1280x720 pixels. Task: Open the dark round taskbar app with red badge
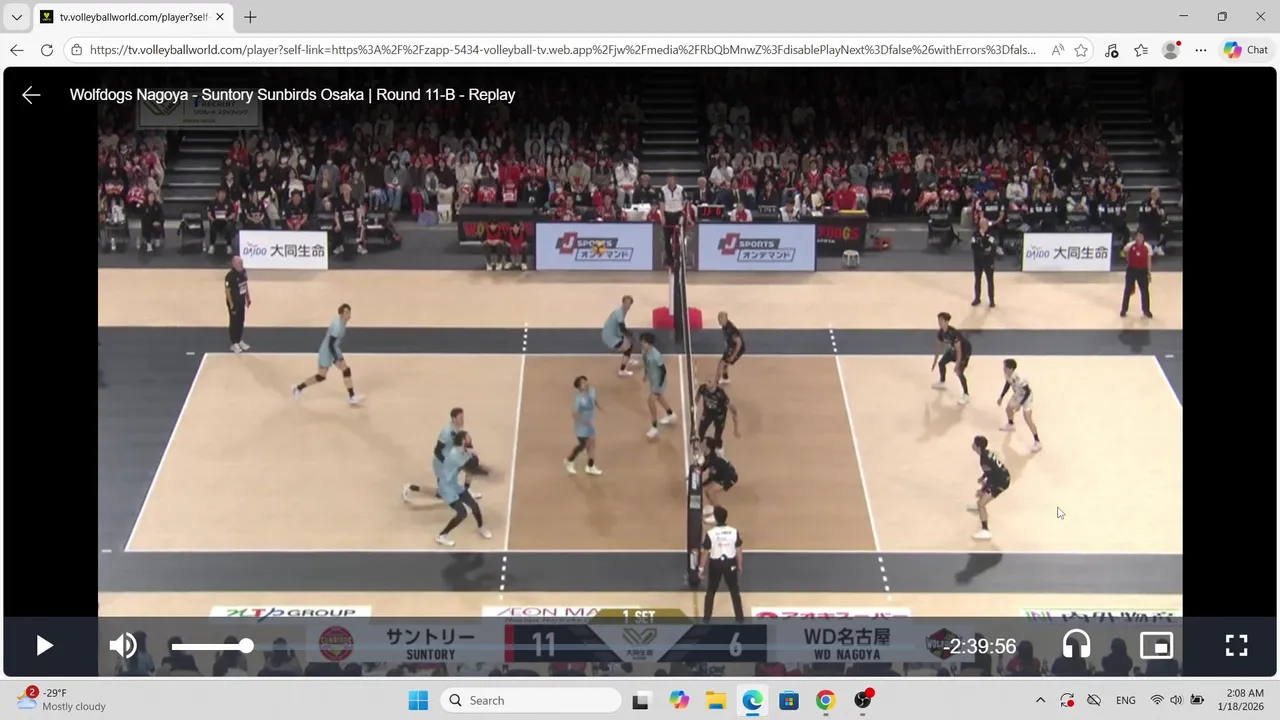click(862, 700)
